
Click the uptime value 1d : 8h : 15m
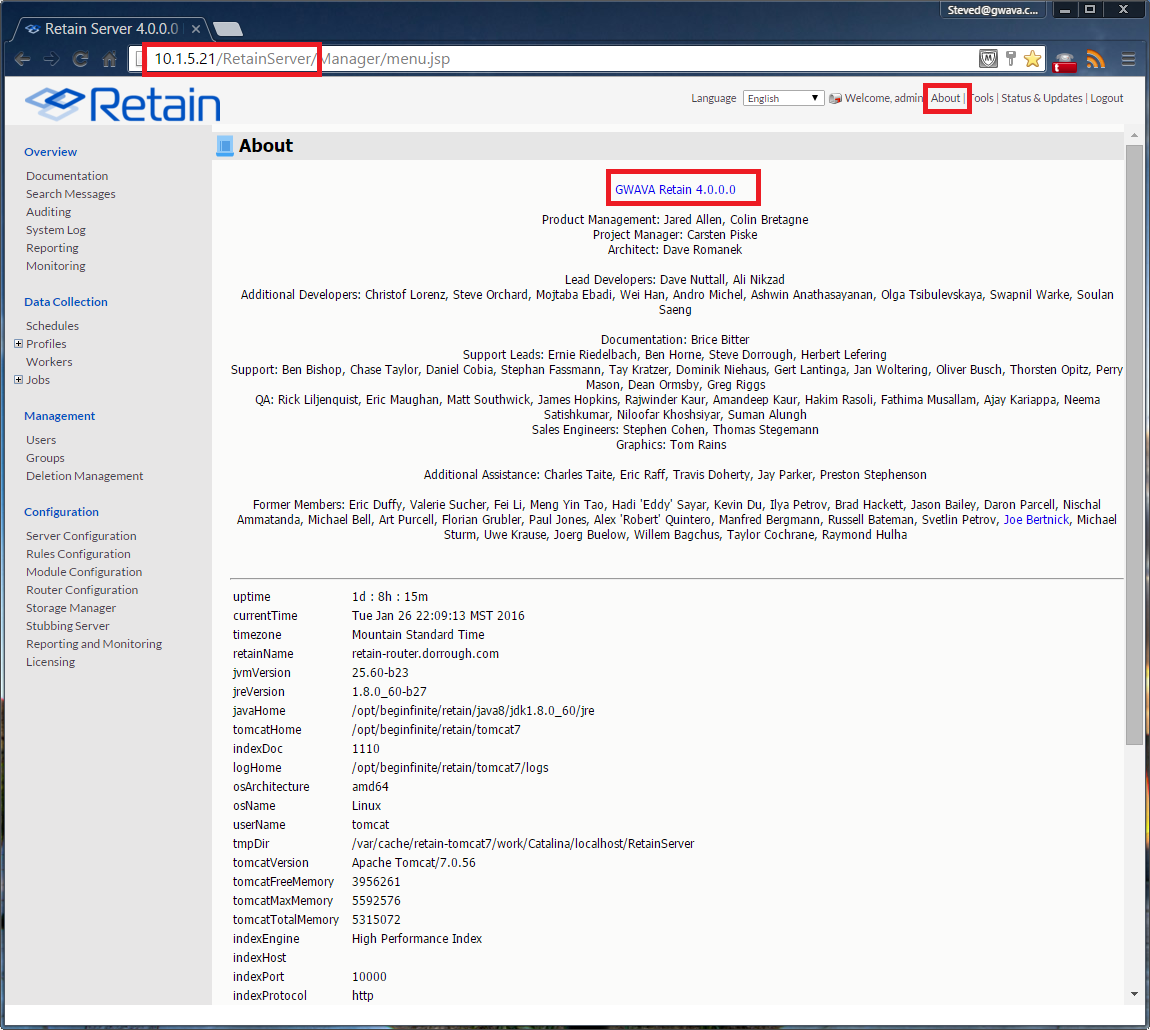click(389, 596)
